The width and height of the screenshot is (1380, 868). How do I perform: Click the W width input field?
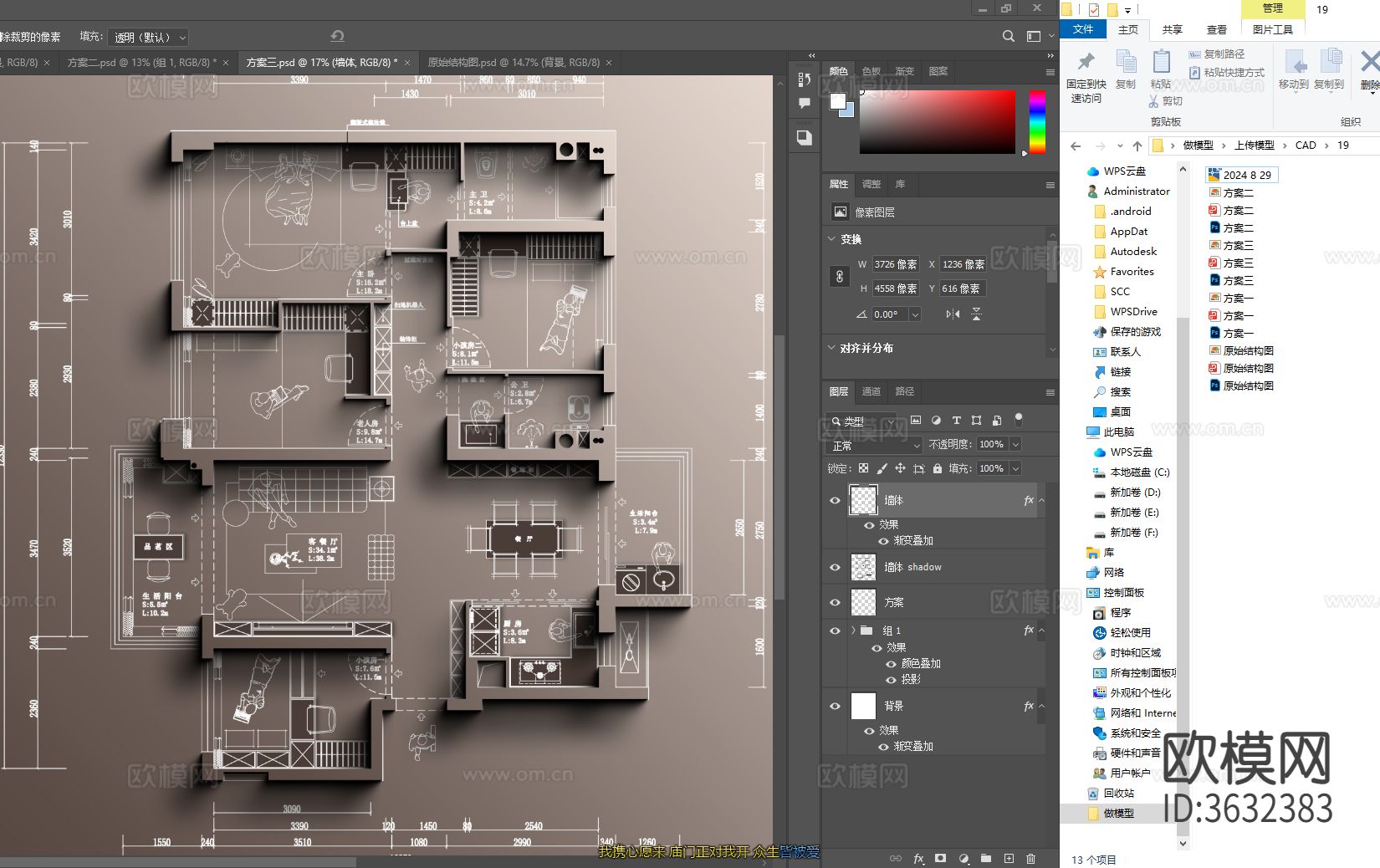coord(896,264)
